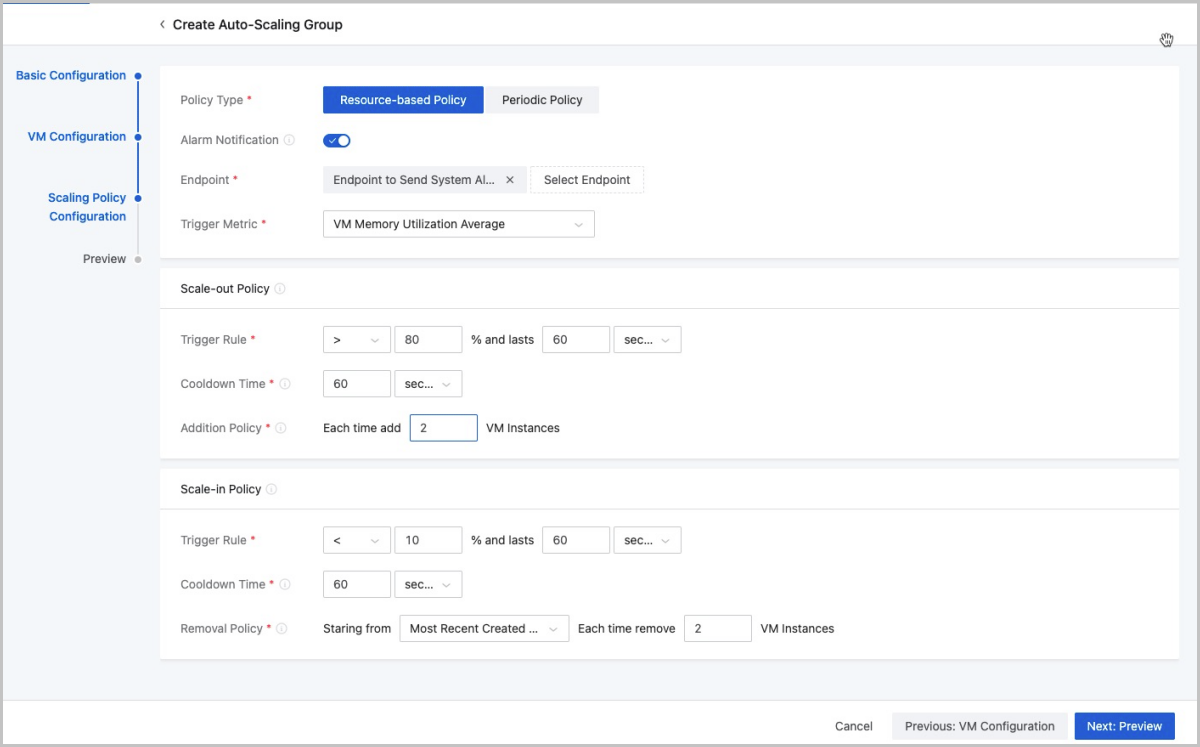
Task: Click the Each time add instances field
Action: click(444, 428)
